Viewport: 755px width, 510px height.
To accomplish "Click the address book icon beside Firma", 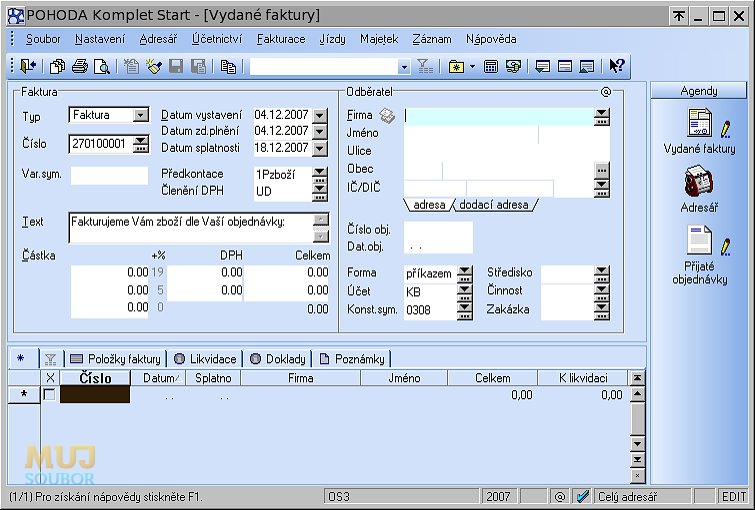I will pyautogui.click(x=387, y=116).
